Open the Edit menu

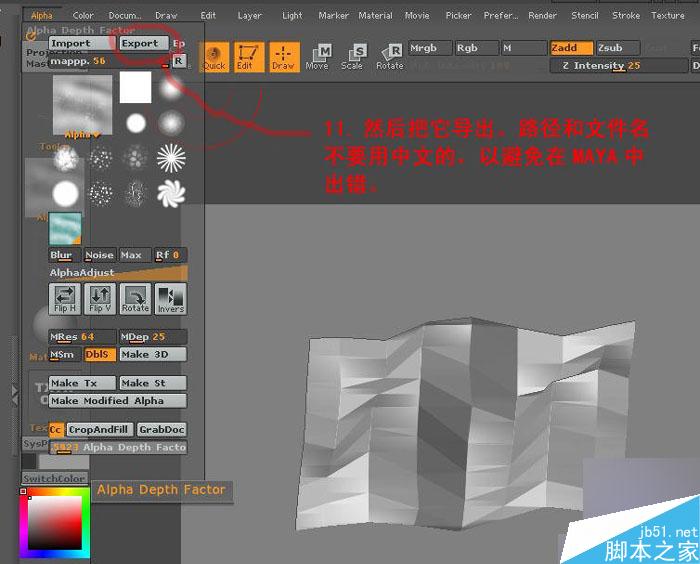pos(208,16)
